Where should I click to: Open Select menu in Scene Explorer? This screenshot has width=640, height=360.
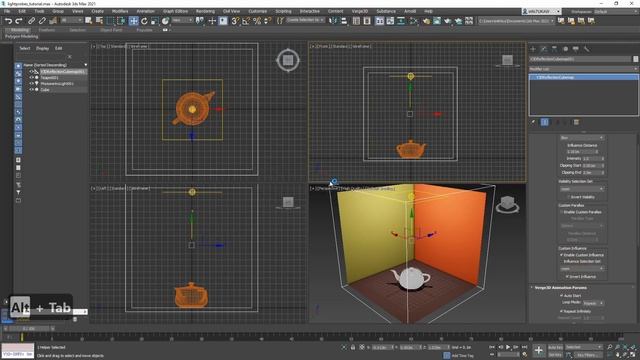[x=24, y=48]
